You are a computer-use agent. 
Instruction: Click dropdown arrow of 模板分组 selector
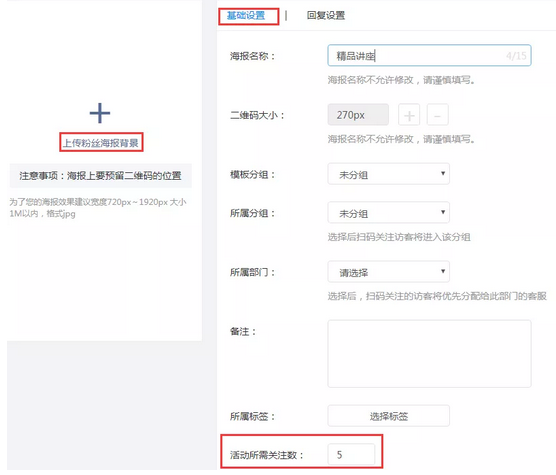tap(443, 173)
